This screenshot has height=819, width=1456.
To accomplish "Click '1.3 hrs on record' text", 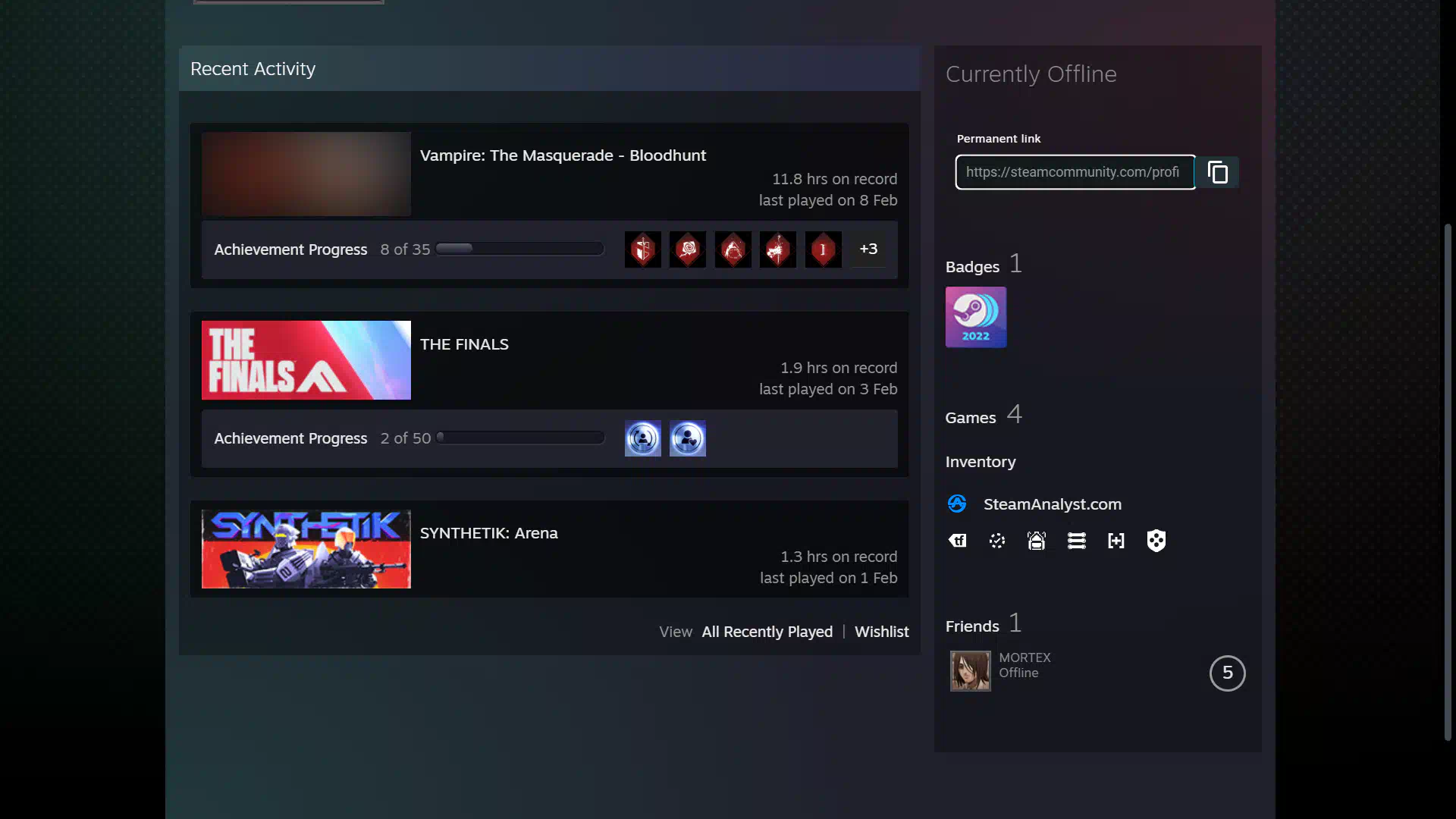I will (x=839, y=557).
